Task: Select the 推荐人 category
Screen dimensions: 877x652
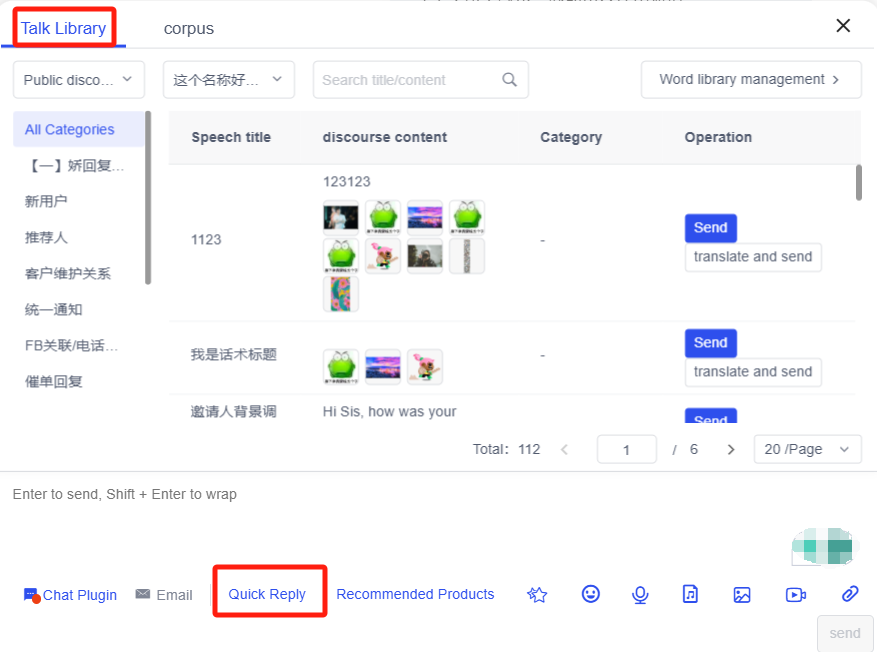Action: [x=46, y=238]
